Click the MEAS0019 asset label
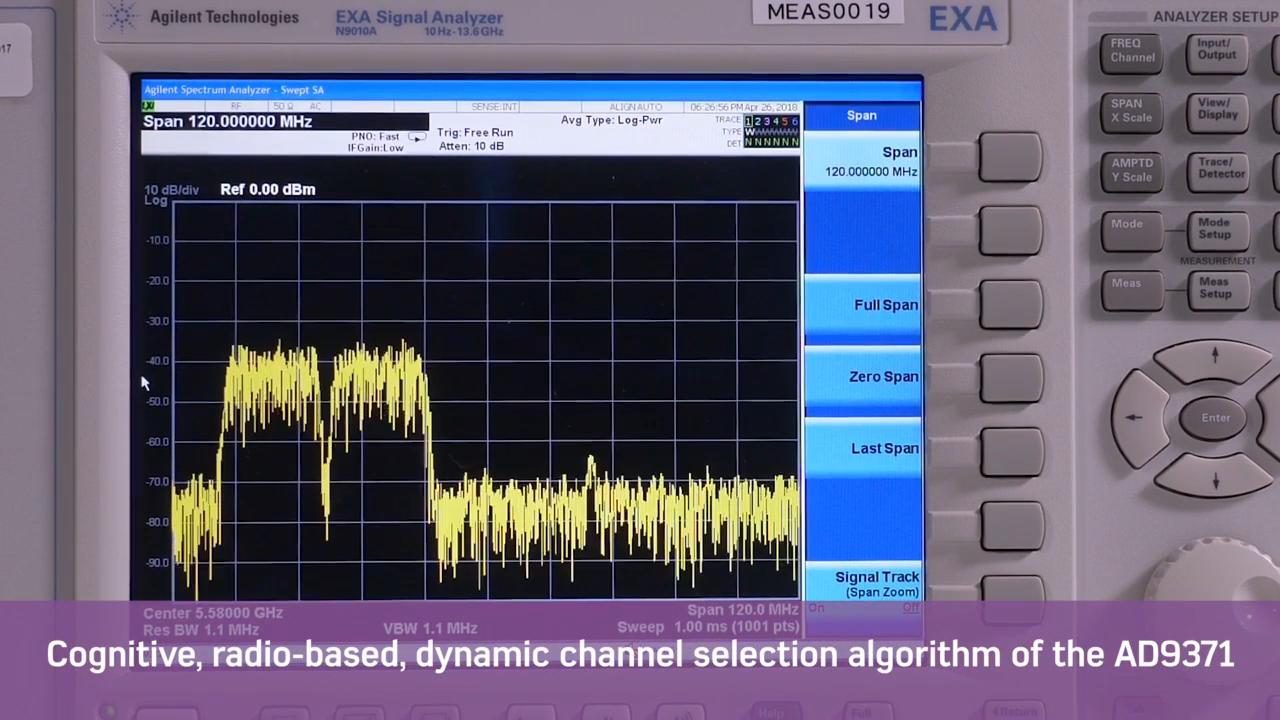Screen dimensions: 1280x720 828,12
